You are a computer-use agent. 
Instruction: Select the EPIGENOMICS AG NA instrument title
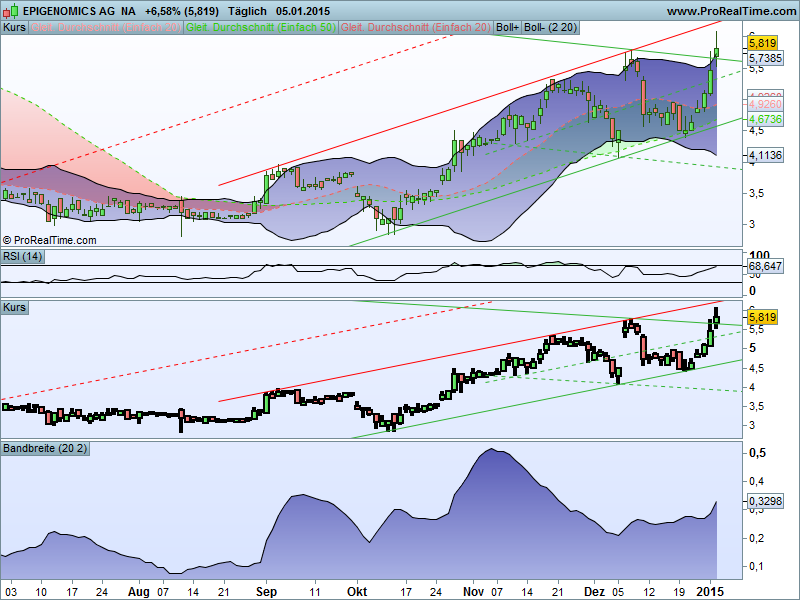tap(80, 11)
